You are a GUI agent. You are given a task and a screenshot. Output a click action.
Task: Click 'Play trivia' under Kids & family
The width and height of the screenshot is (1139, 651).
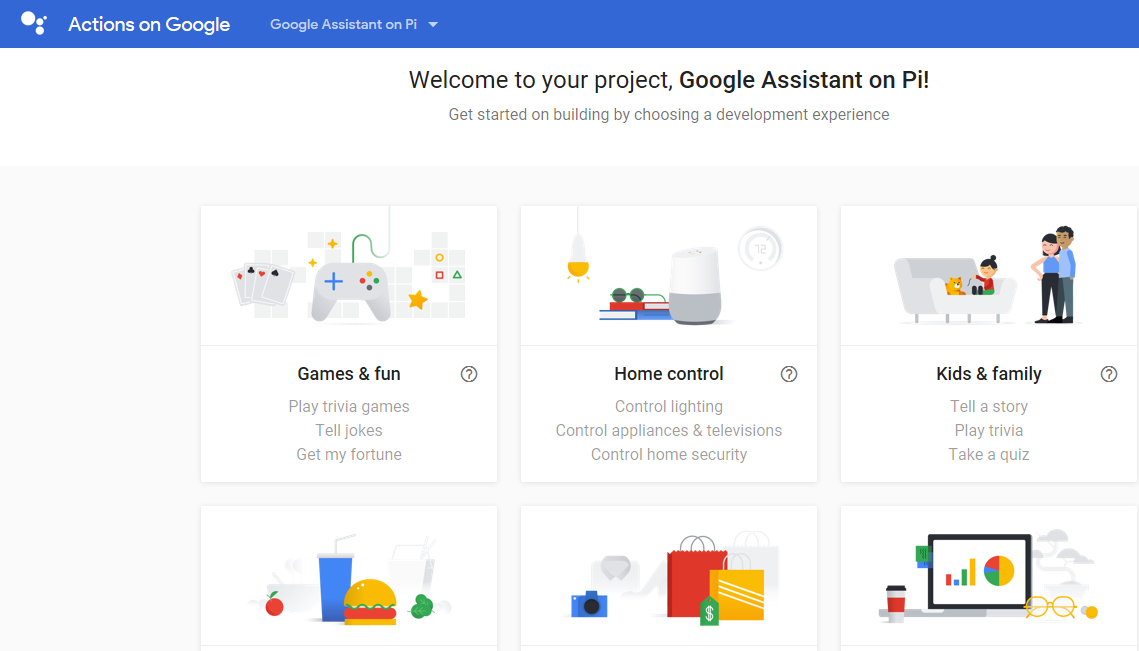coord(989,430)
